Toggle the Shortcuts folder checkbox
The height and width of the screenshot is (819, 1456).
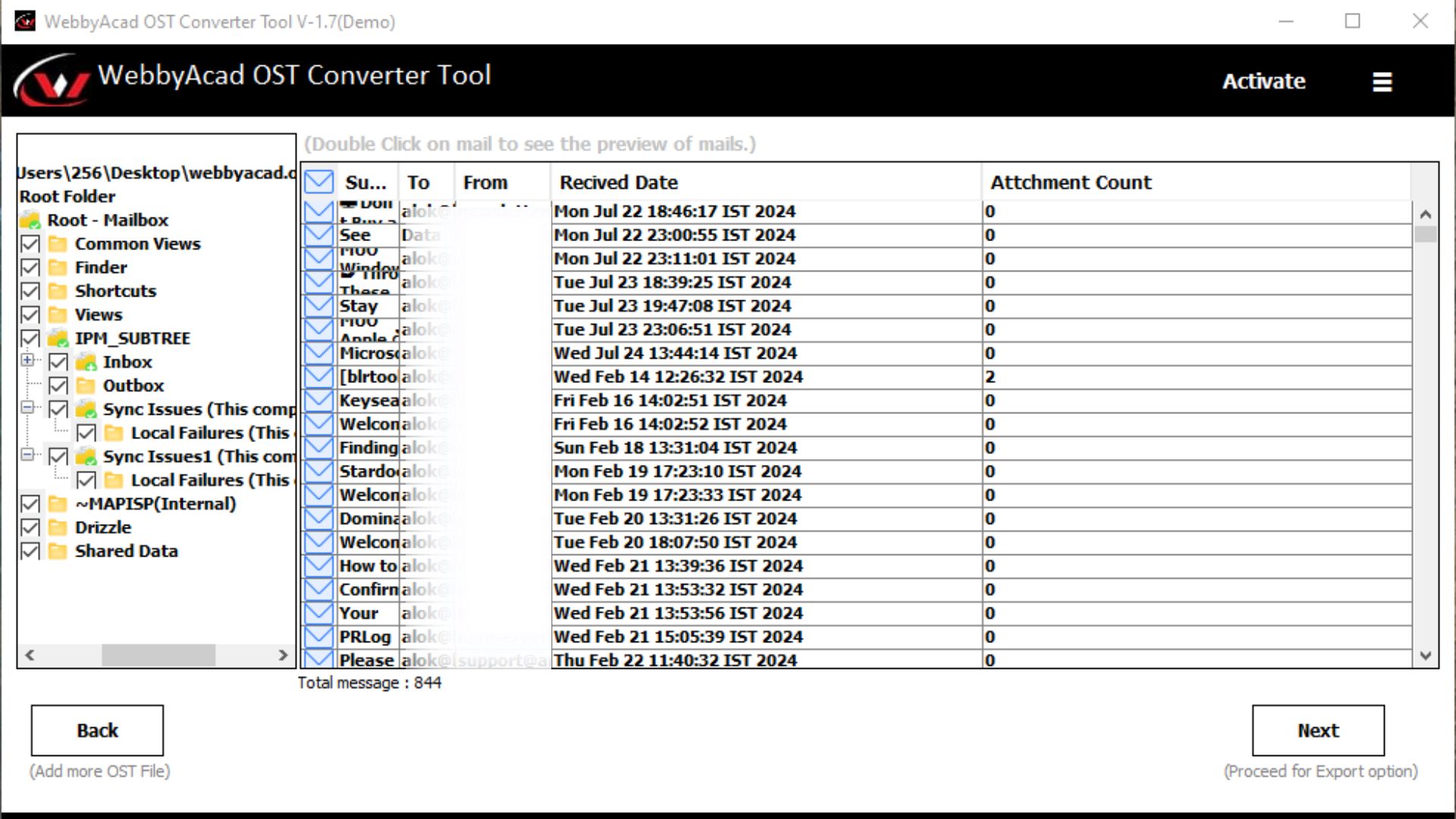pos(30,290)
